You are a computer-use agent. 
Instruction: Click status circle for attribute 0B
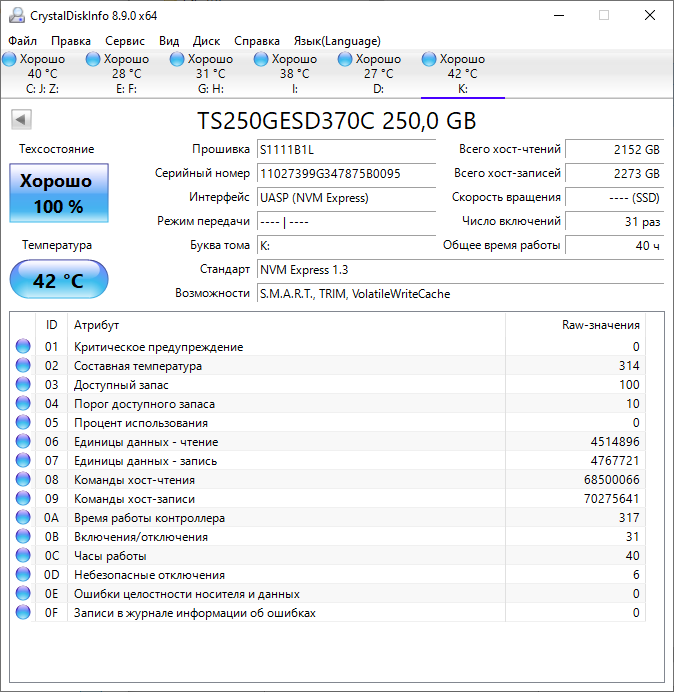coord(23,536)
